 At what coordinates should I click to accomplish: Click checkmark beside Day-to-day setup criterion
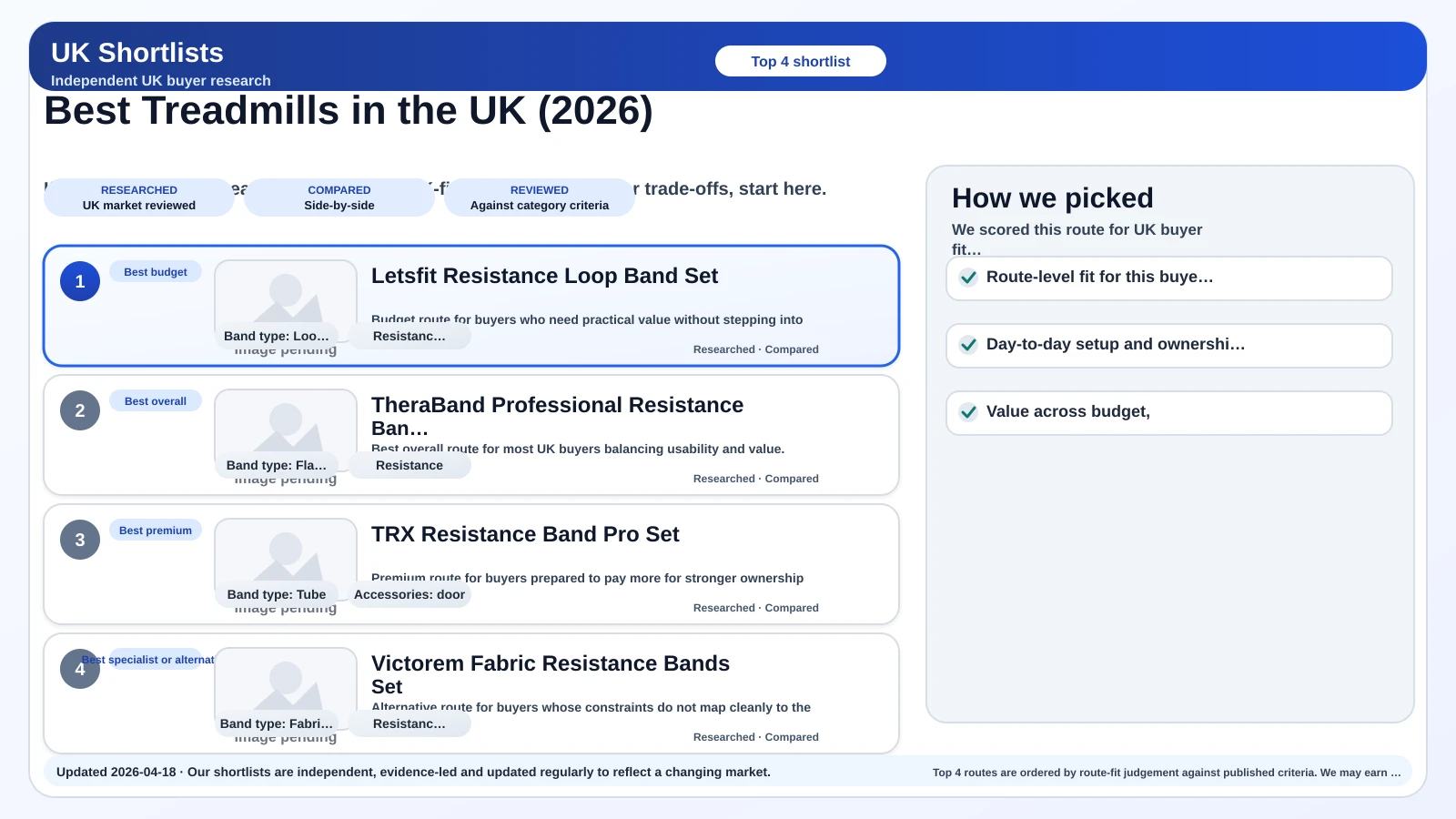(969, 345)
